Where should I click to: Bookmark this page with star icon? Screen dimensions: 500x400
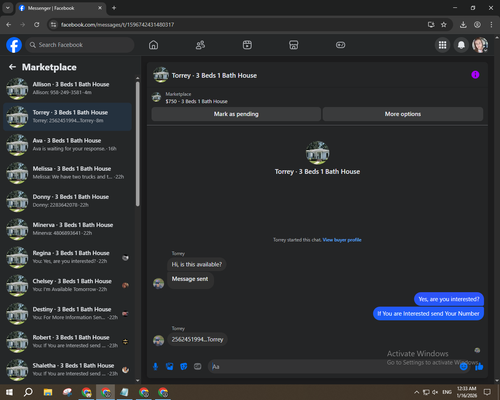pyautogui.click(x=444, y=25)
